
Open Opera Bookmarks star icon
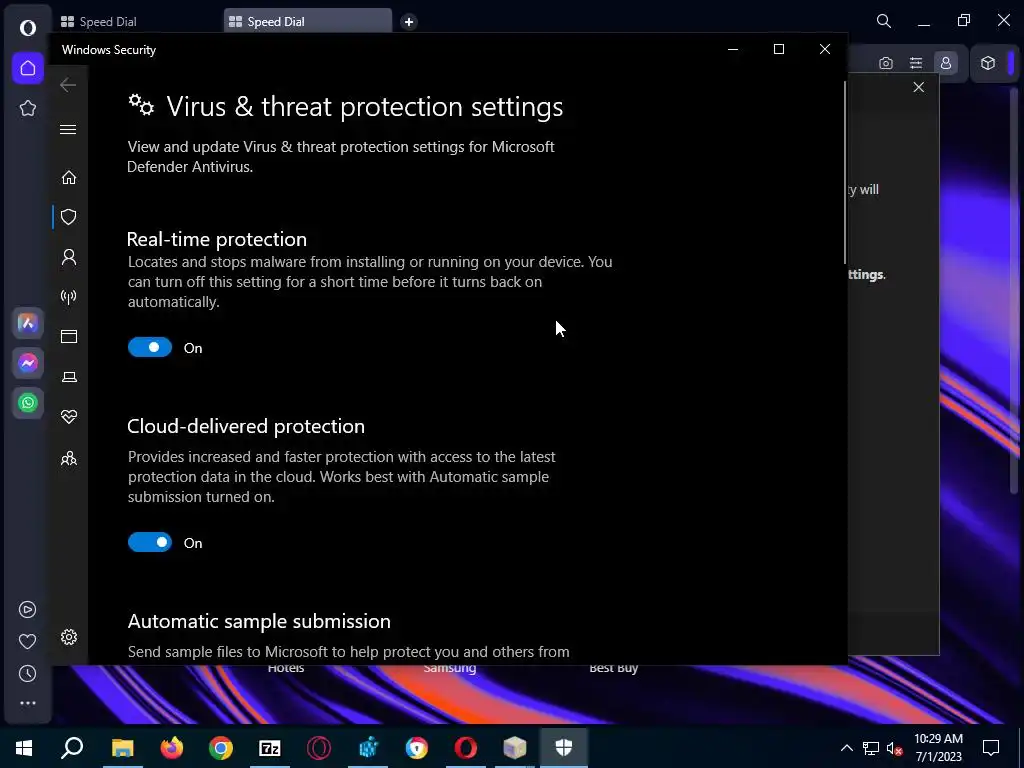click(x=27, y=108)
